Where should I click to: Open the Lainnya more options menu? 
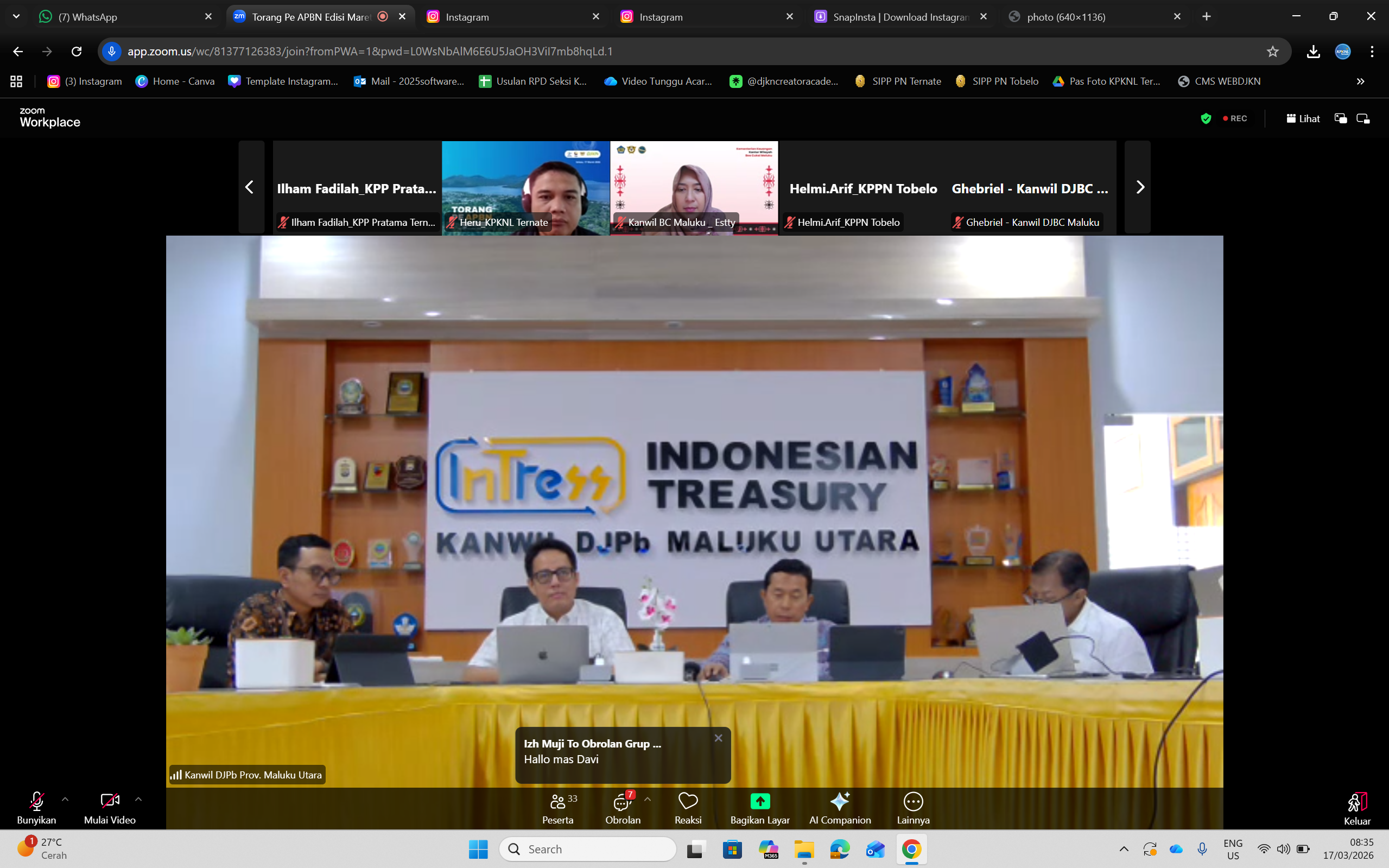(x=912, y=807)
